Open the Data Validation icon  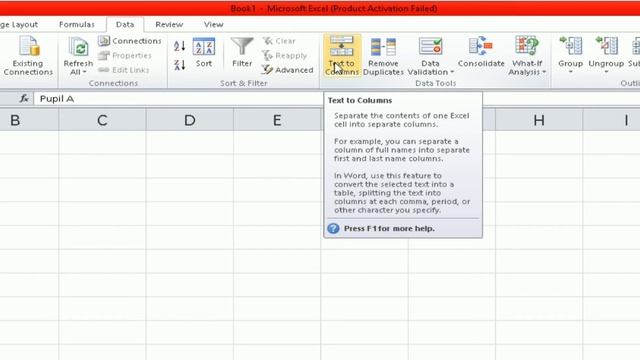(x=430, y=47)
